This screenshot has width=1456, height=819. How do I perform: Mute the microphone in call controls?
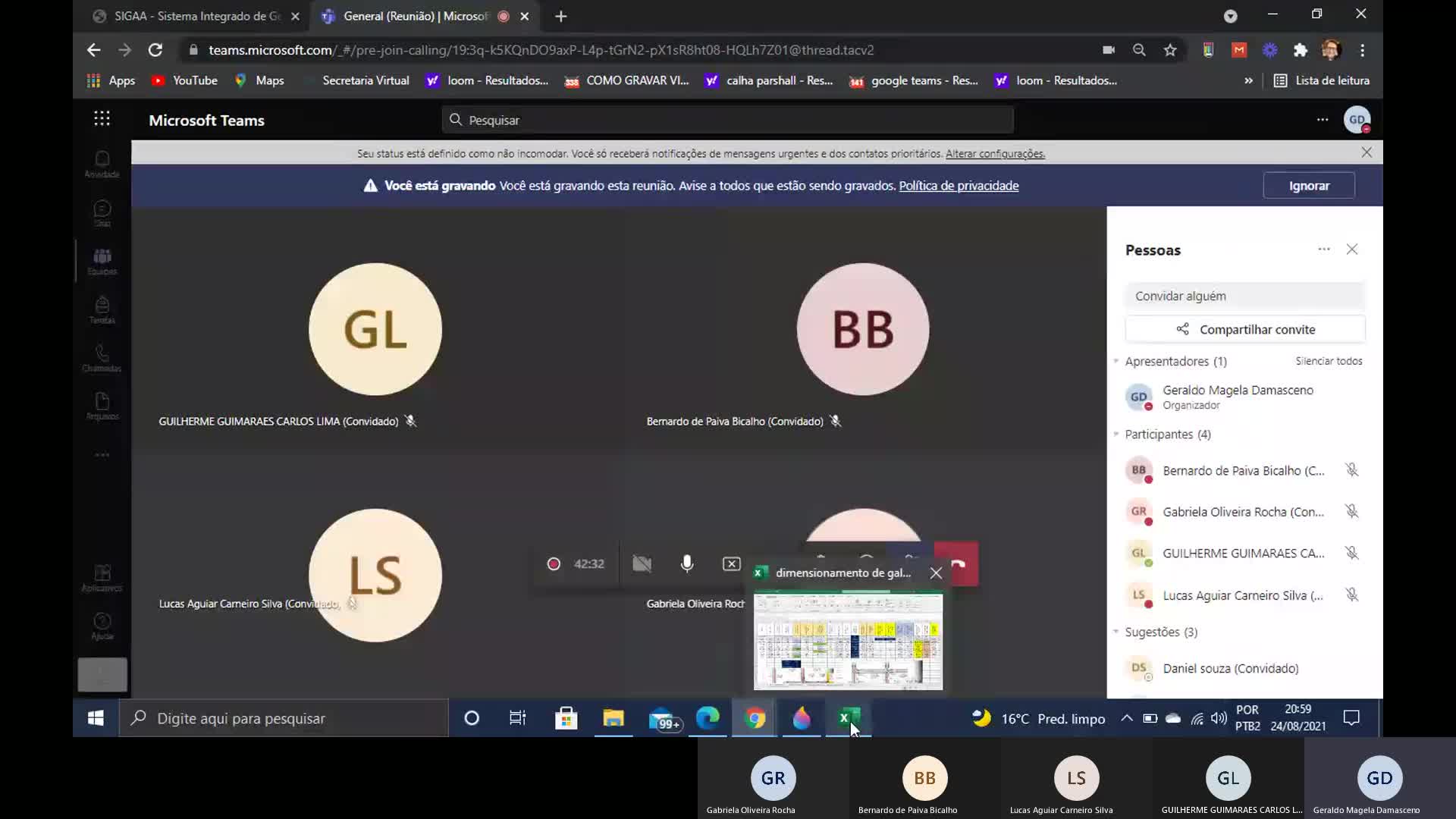[x=687, y=563]
